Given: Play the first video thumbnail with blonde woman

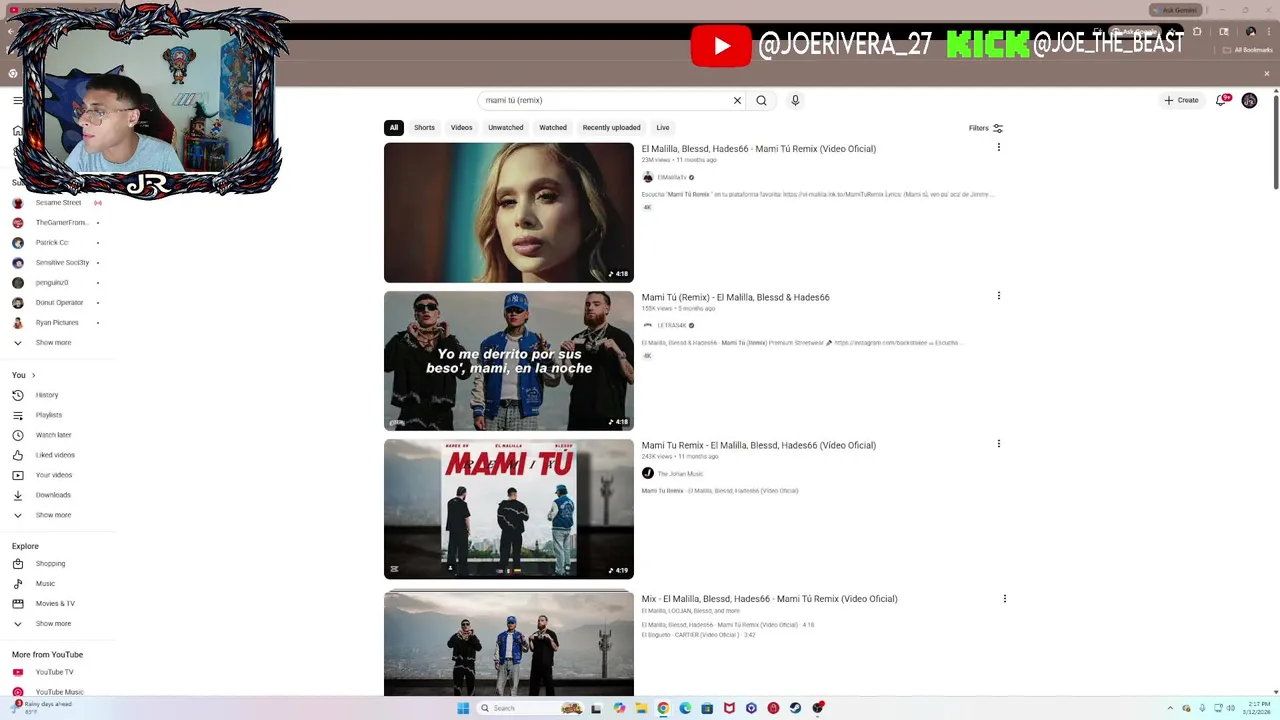Looking at the screenshot, I should [x=508, y=212].
